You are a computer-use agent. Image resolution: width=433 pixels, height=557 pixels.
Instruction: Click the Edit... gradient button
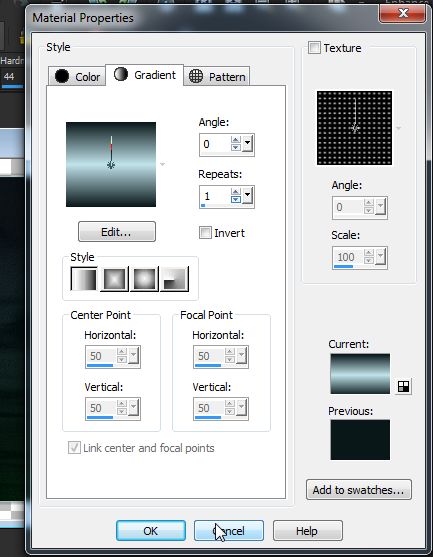117,232
